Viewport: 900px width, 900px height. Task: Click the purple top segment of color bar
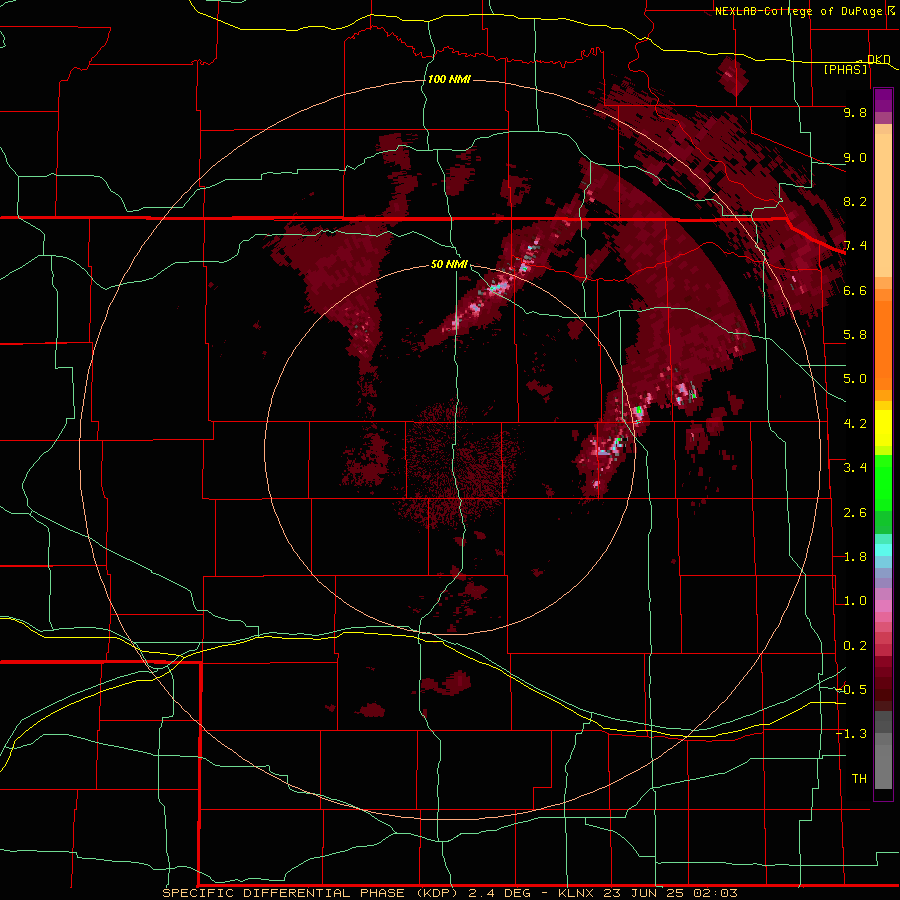pyautogui.click(x=883, y=100)
